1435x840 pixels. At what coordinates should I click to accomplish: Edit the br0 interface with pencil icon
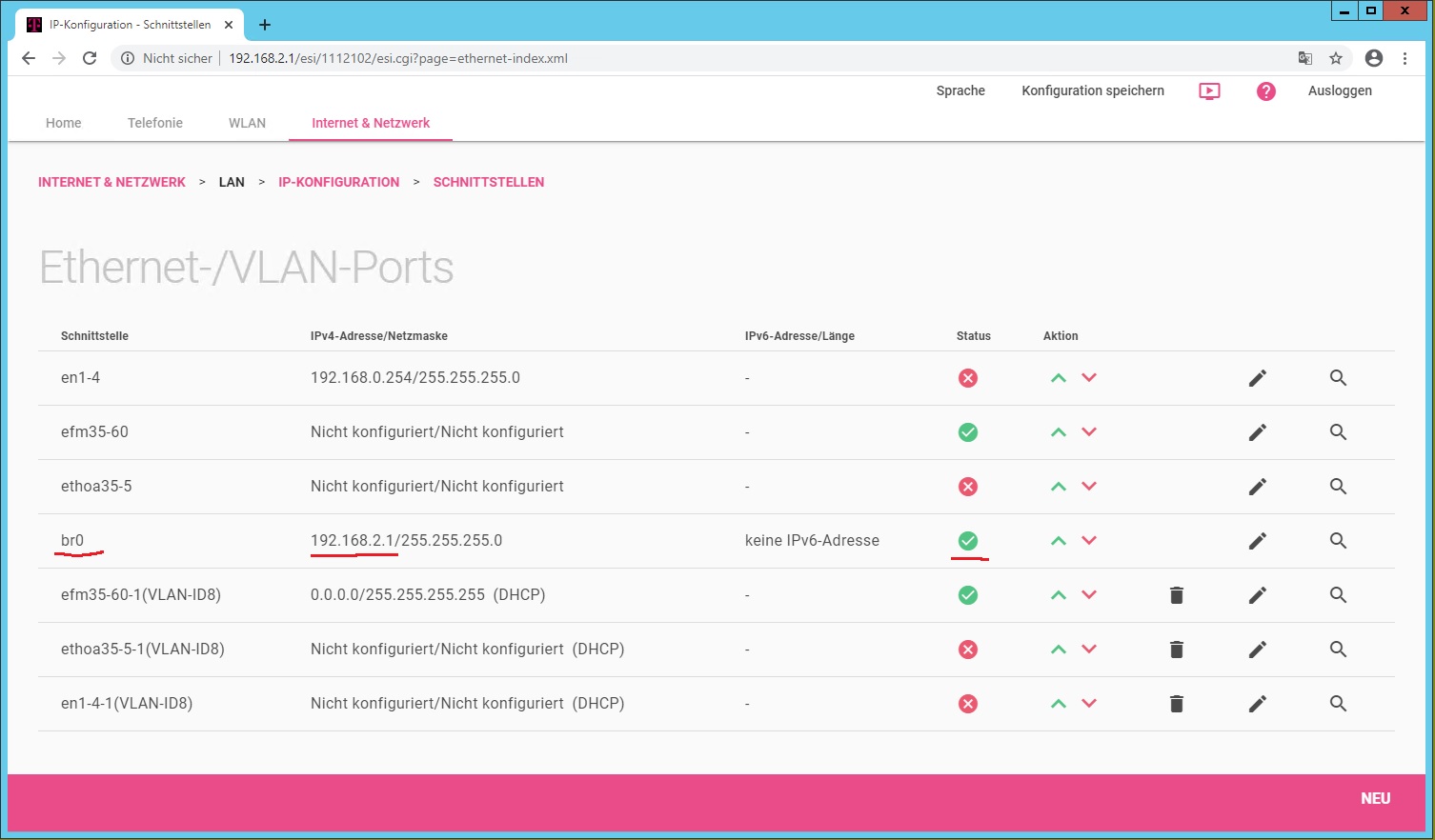[x=1258, y=541]
